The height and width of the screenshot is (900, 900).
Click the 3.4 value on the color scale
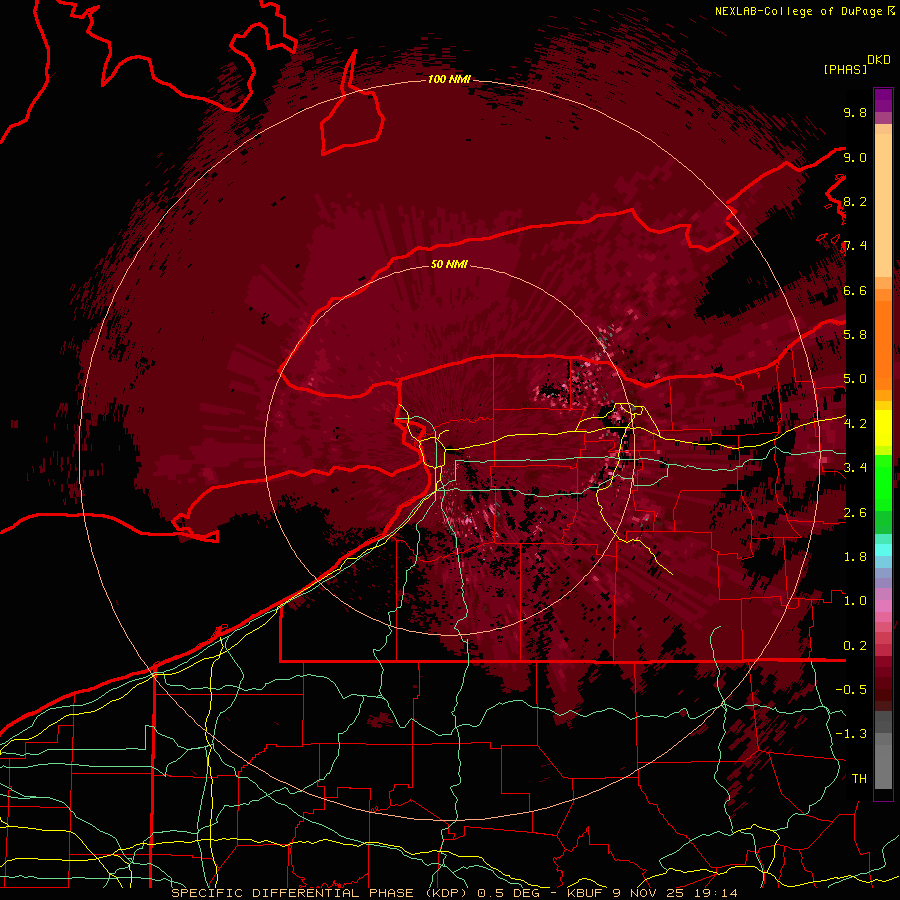[855, 468]
